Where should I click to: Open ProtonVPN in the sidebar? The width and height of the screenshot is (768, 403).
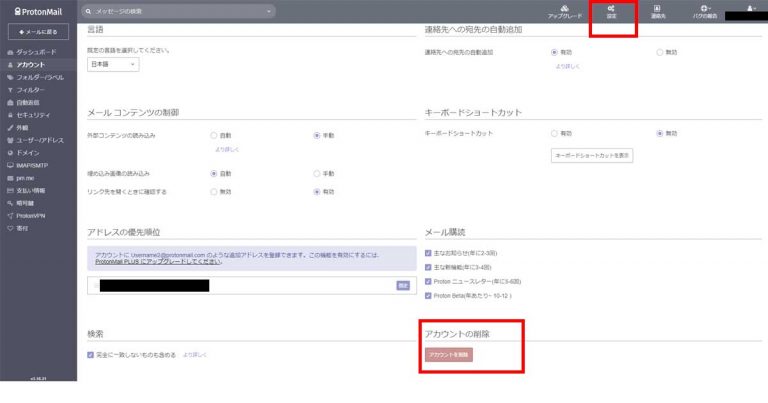32,215
